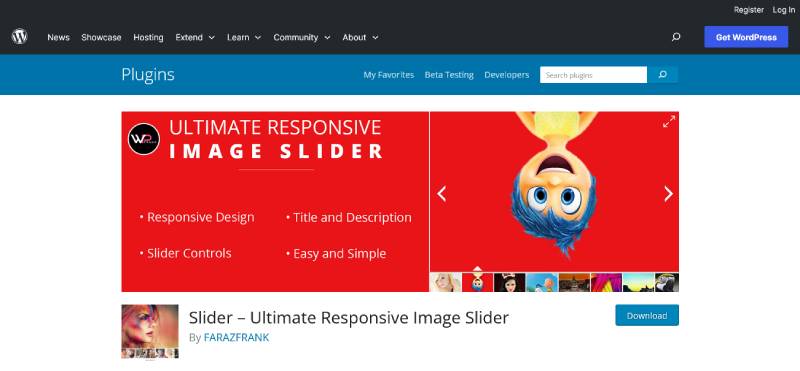Image resolution: width=800 pixels, height=371 pixels.
Task: Go to previous slide arrow in banner
Action: [442, 193]
